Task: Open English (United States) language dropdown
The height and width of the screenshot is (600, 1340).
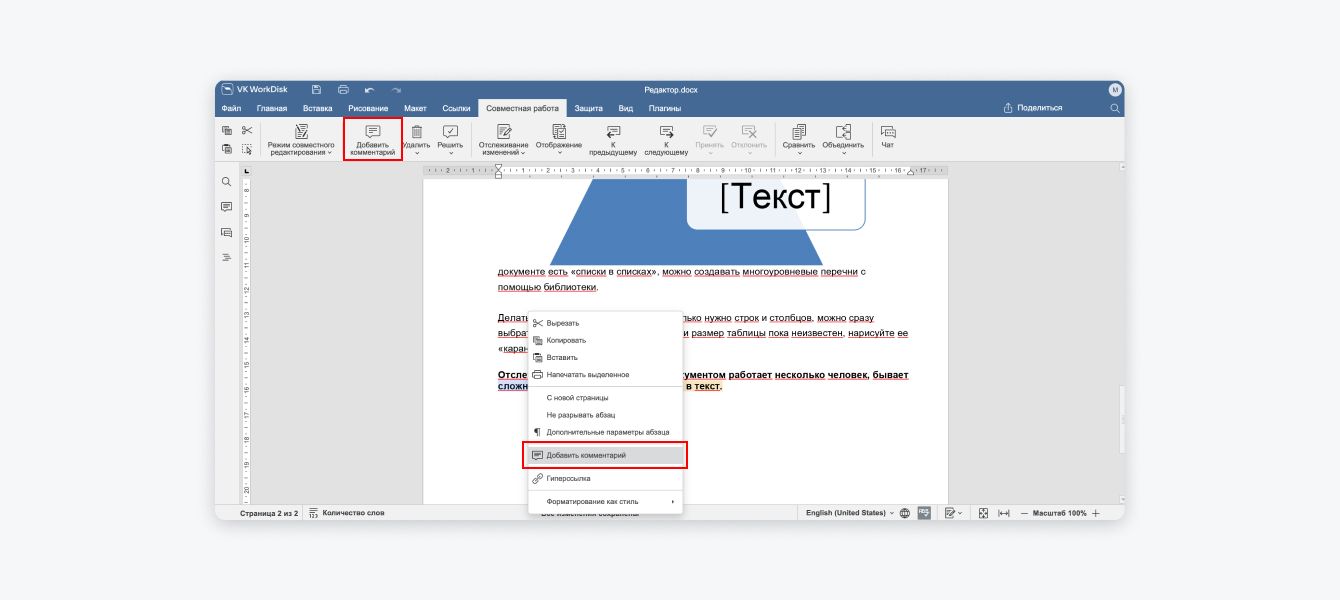Action: point(849,513)
